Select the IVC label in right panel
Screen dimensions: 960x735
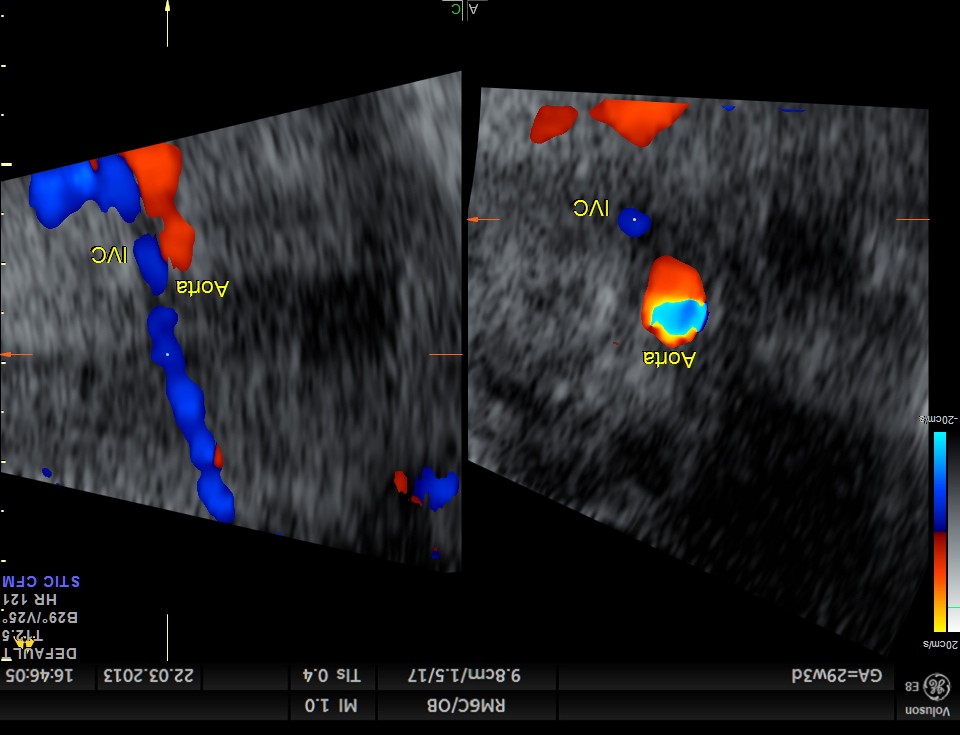click(x=590, y=208)
